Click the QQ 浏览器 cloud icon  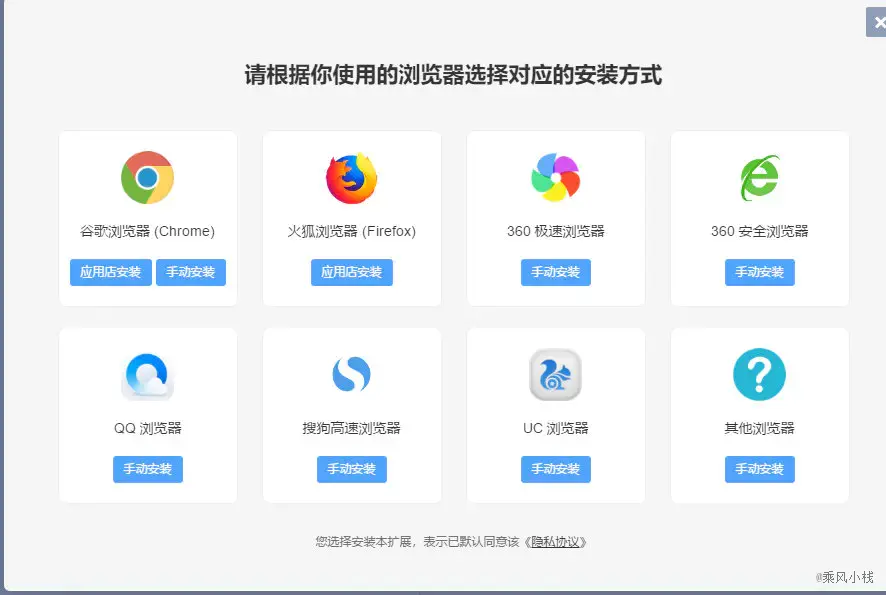(147, 375)
